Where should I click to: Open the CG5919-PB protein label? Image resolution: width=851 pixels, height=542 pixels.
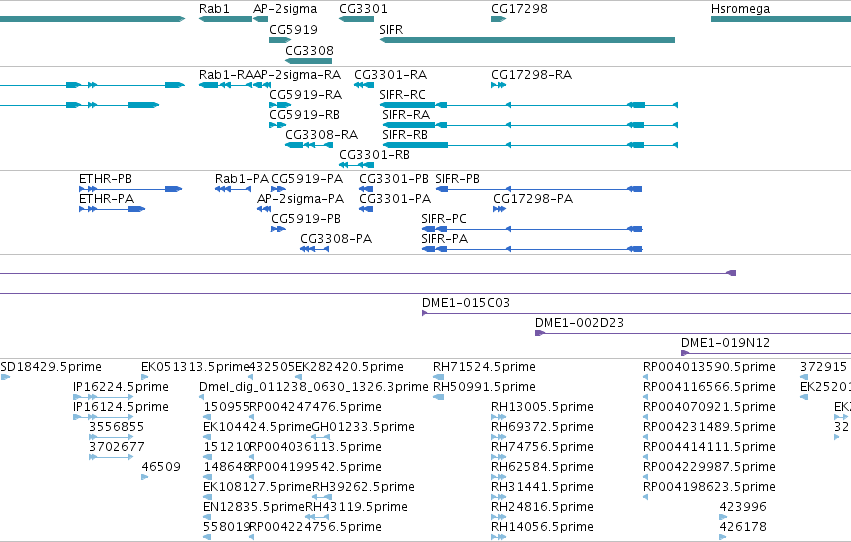[x=306, y=219]
